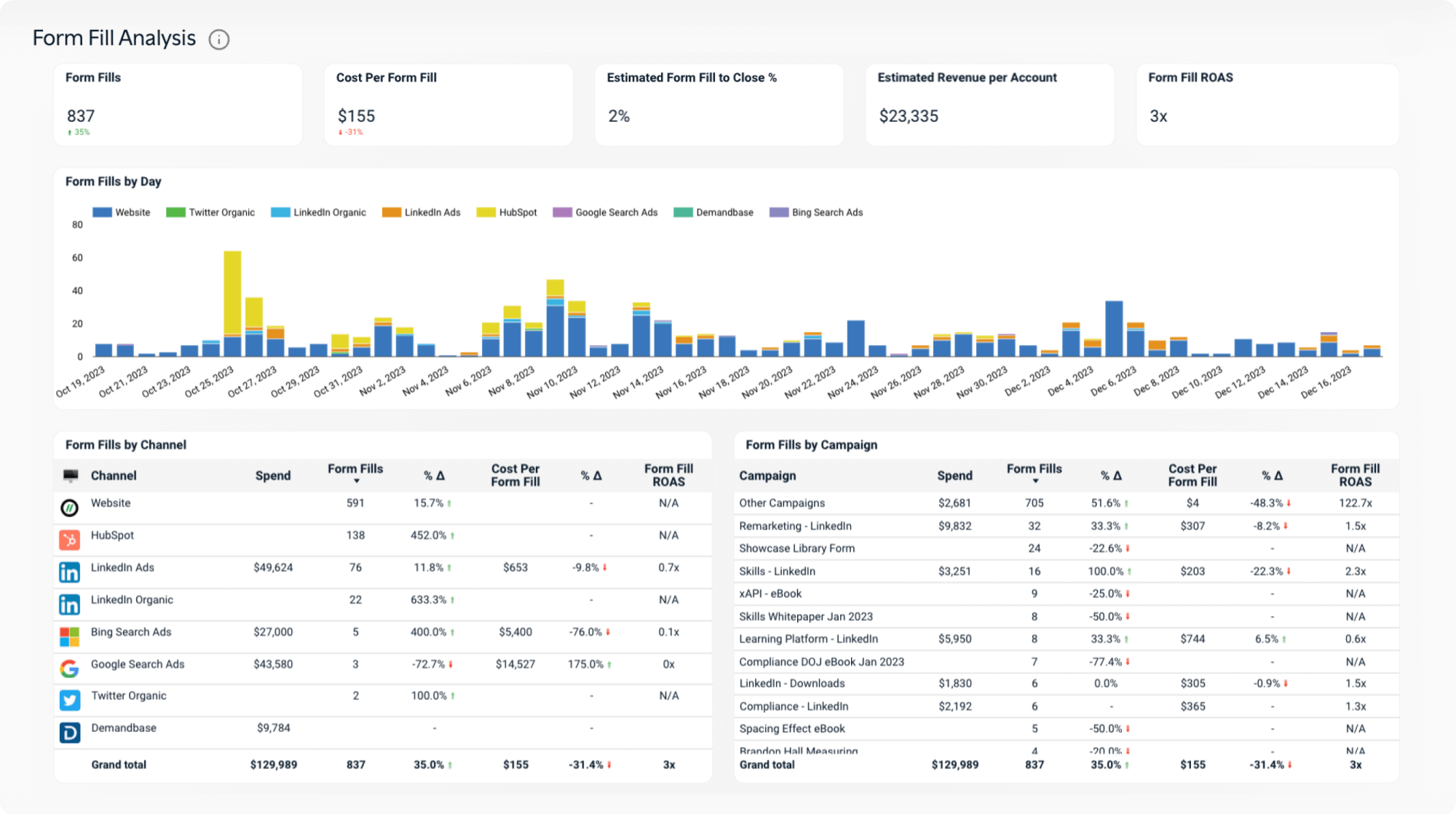
Task: Toggle LinkedIn Ads legend swatch
Action: 392,213
